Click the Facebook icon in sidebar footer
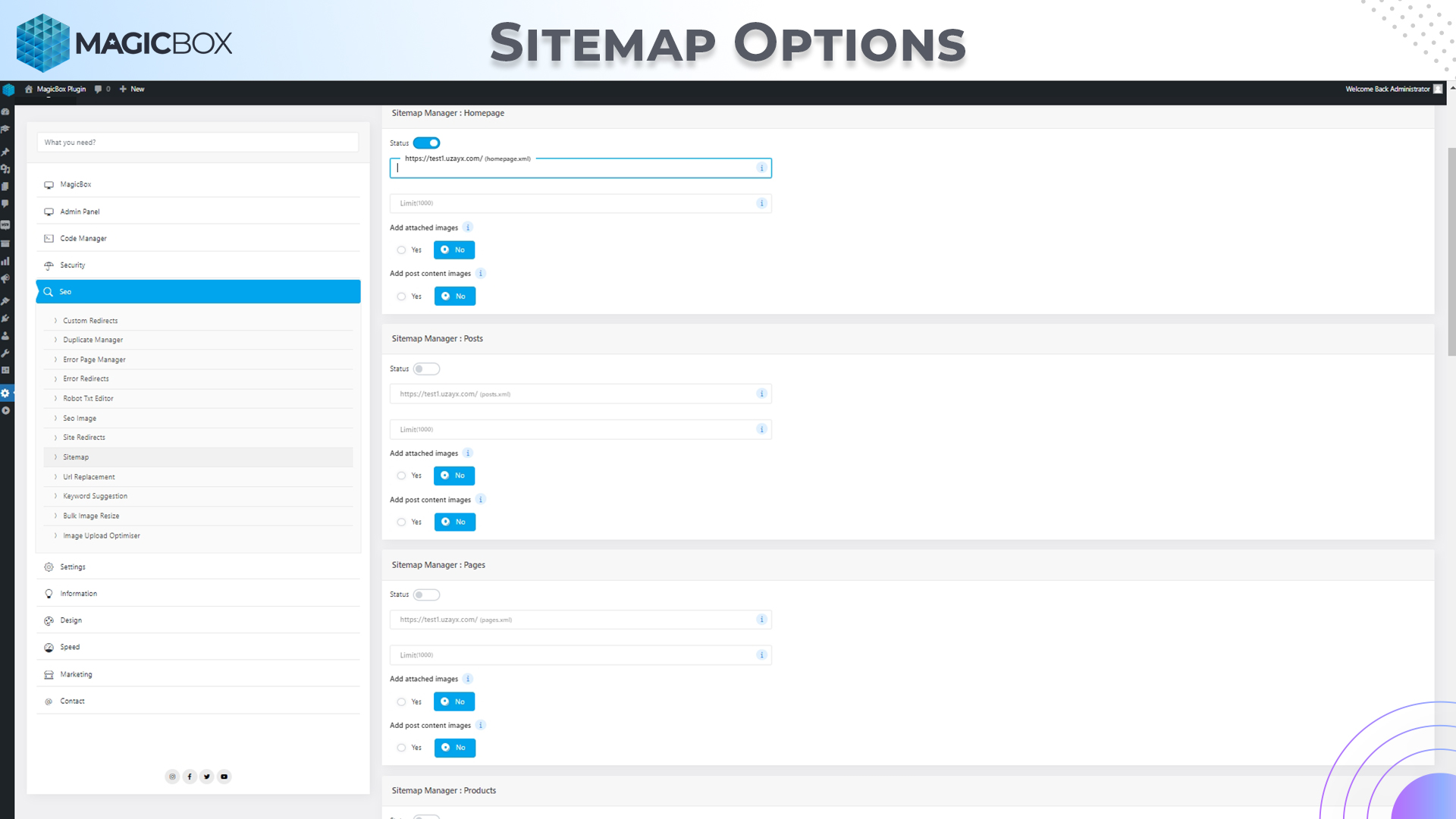 tap(190, 777)
